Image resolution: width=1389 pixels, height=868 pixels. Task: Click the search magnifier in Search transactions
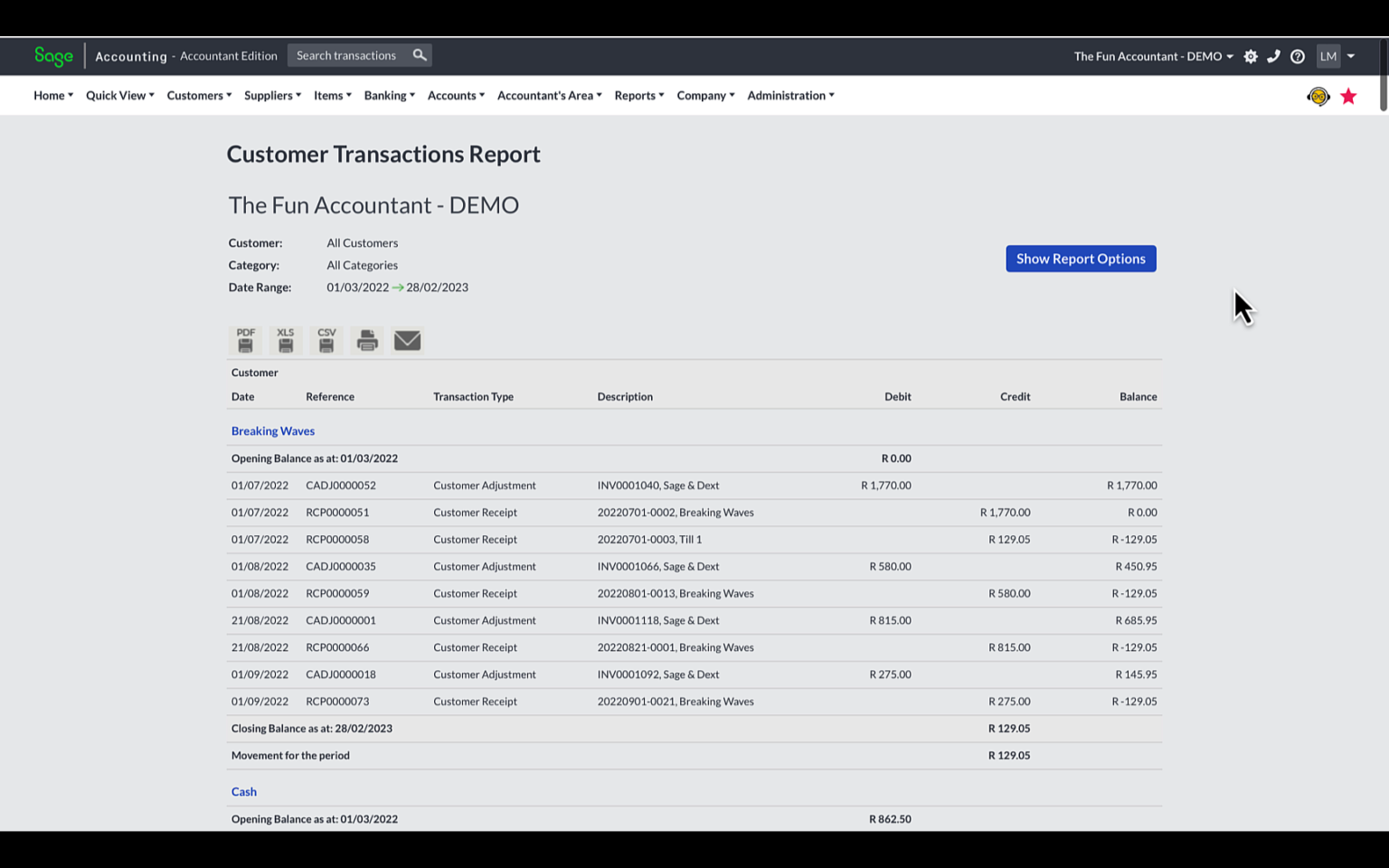419,55
